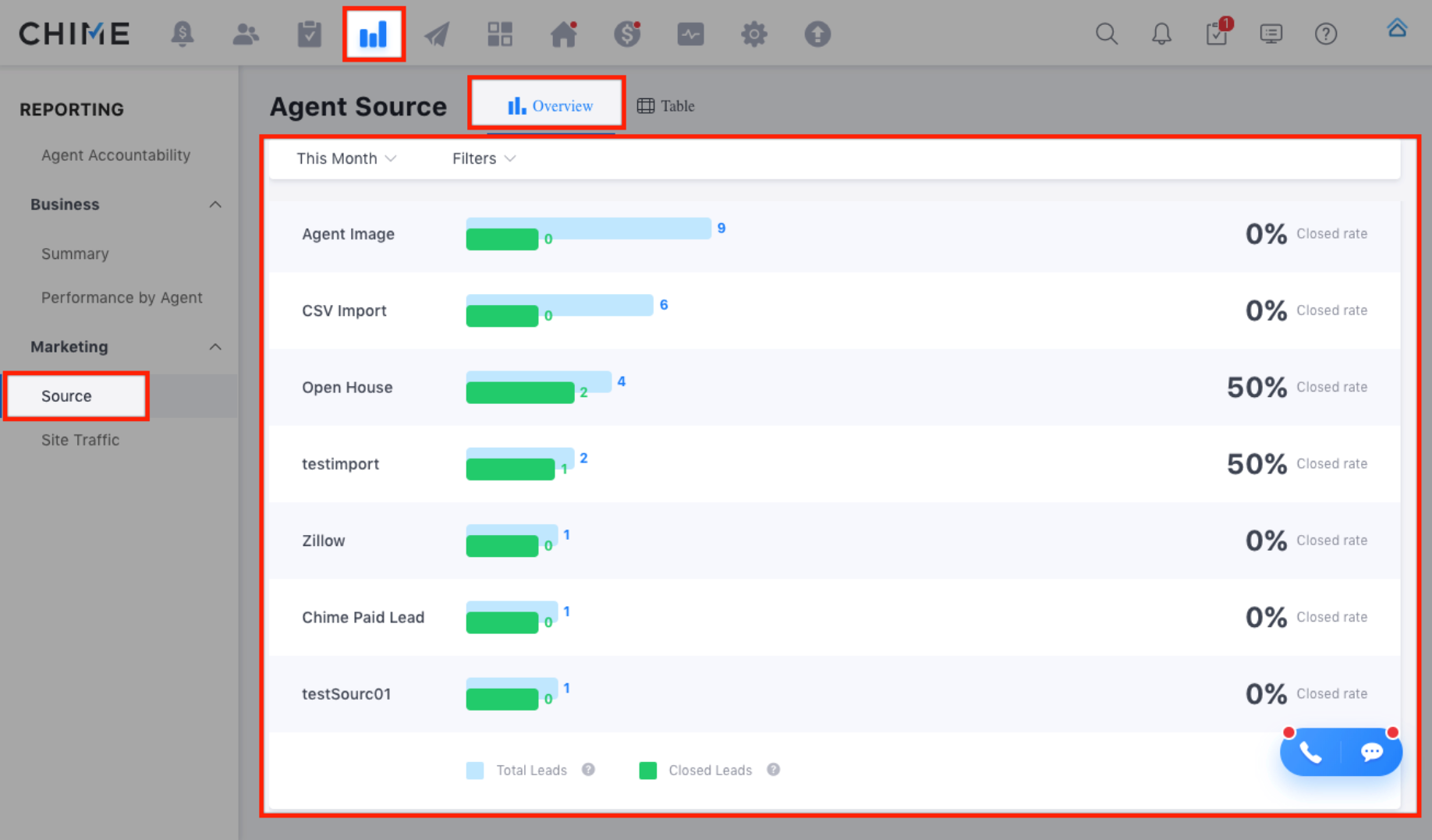Click the Total Leads light blue swatch
1432x840 pixels.
[x=475, y=771]
